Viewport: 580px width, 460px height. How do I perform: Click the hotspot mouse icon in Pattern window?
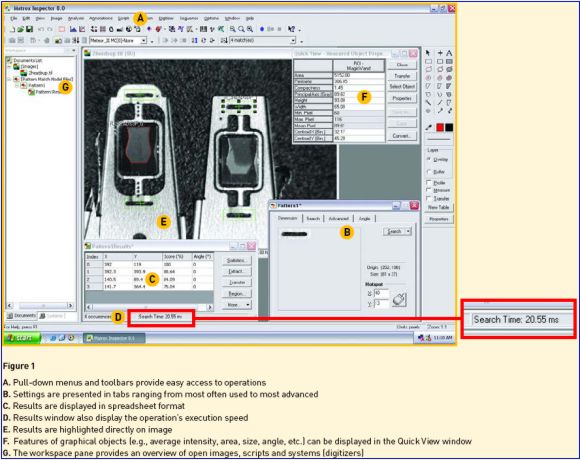pyautogui.click(x=399, y=299)
